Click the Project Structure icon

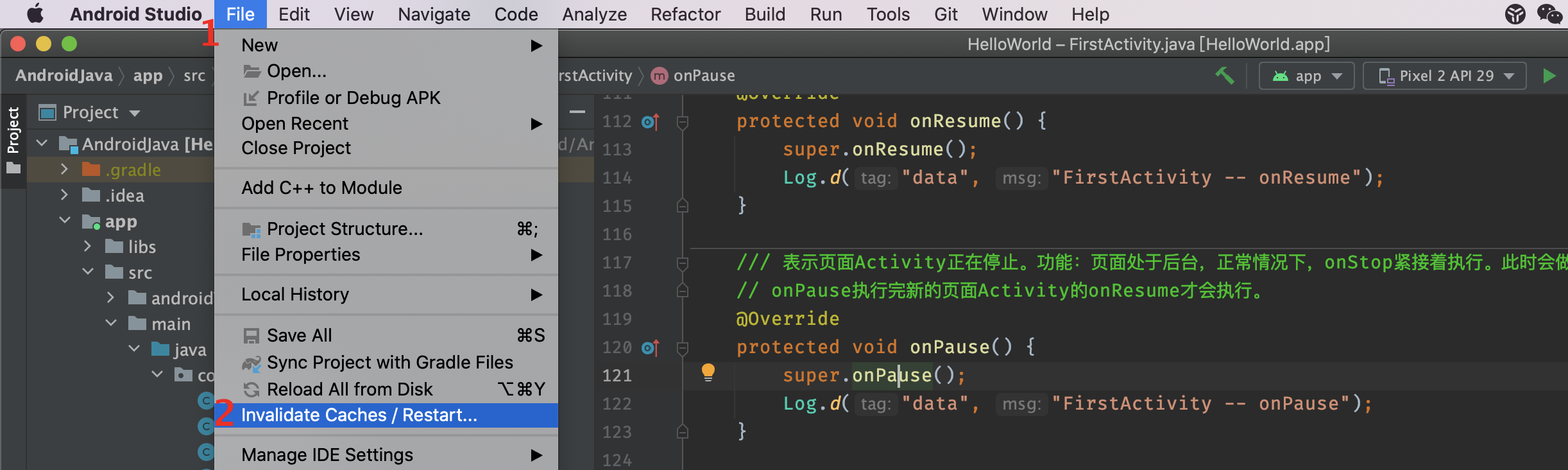coord(251,229)
